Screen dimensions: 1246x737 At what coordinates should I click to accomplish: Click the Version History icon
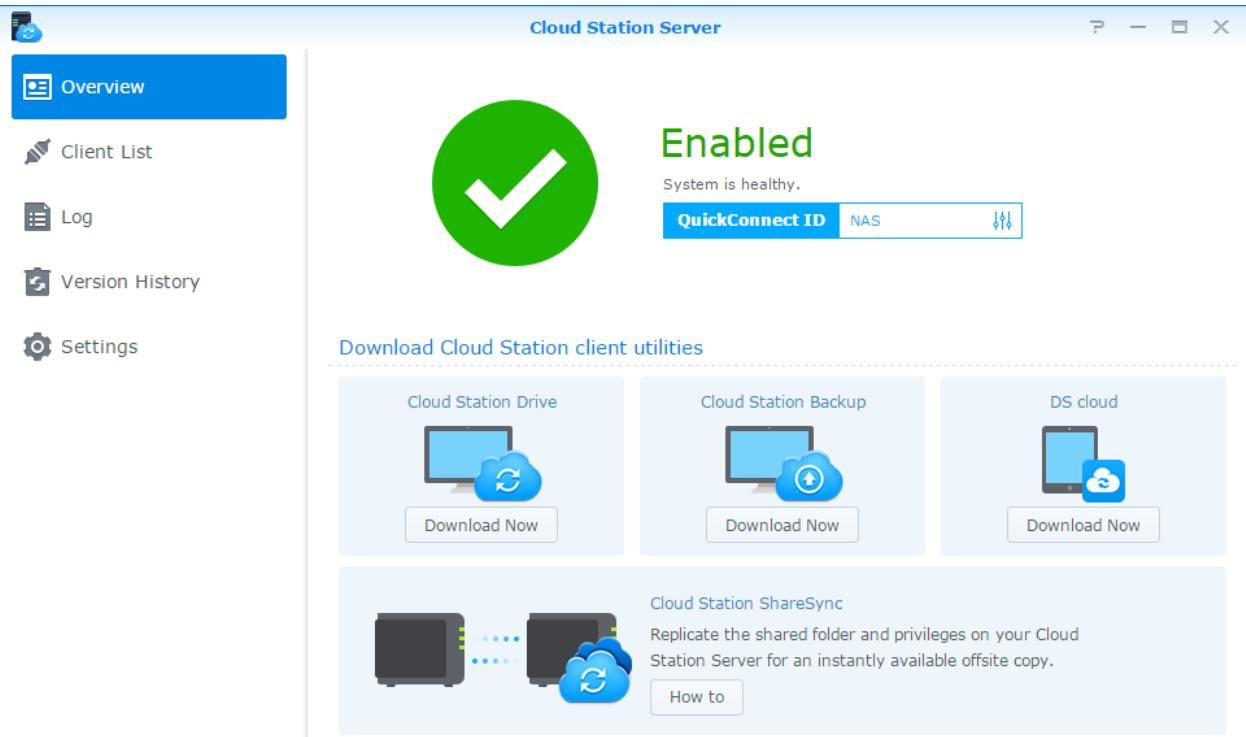pyautogui.click(x=38, y=282)
